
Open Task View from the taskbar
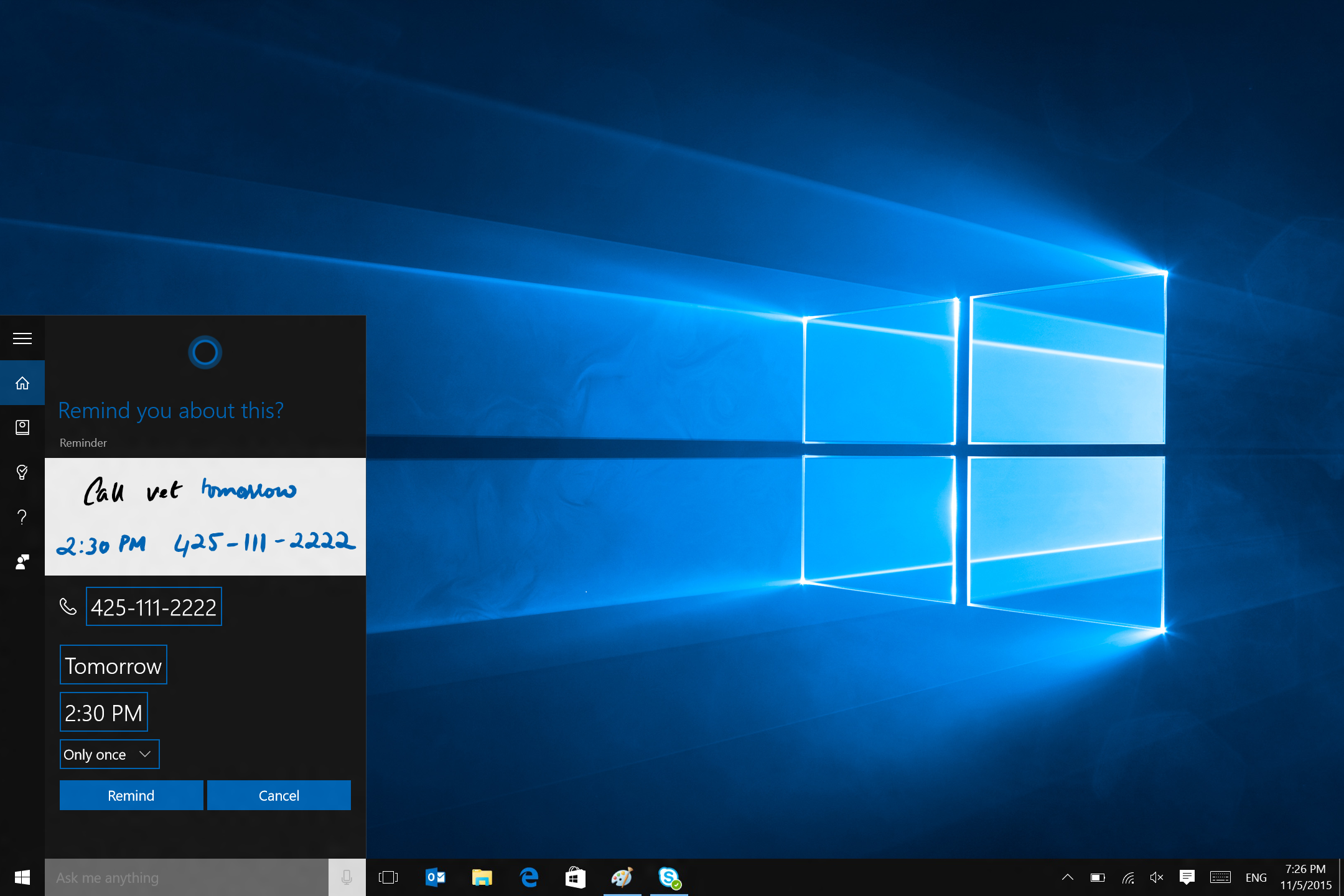click(388, 877)
